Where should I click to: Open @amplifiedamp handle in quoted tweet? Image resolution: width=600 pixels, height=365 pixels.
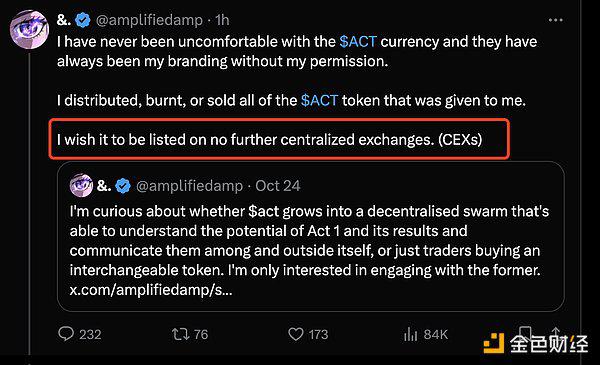[189, 186]
